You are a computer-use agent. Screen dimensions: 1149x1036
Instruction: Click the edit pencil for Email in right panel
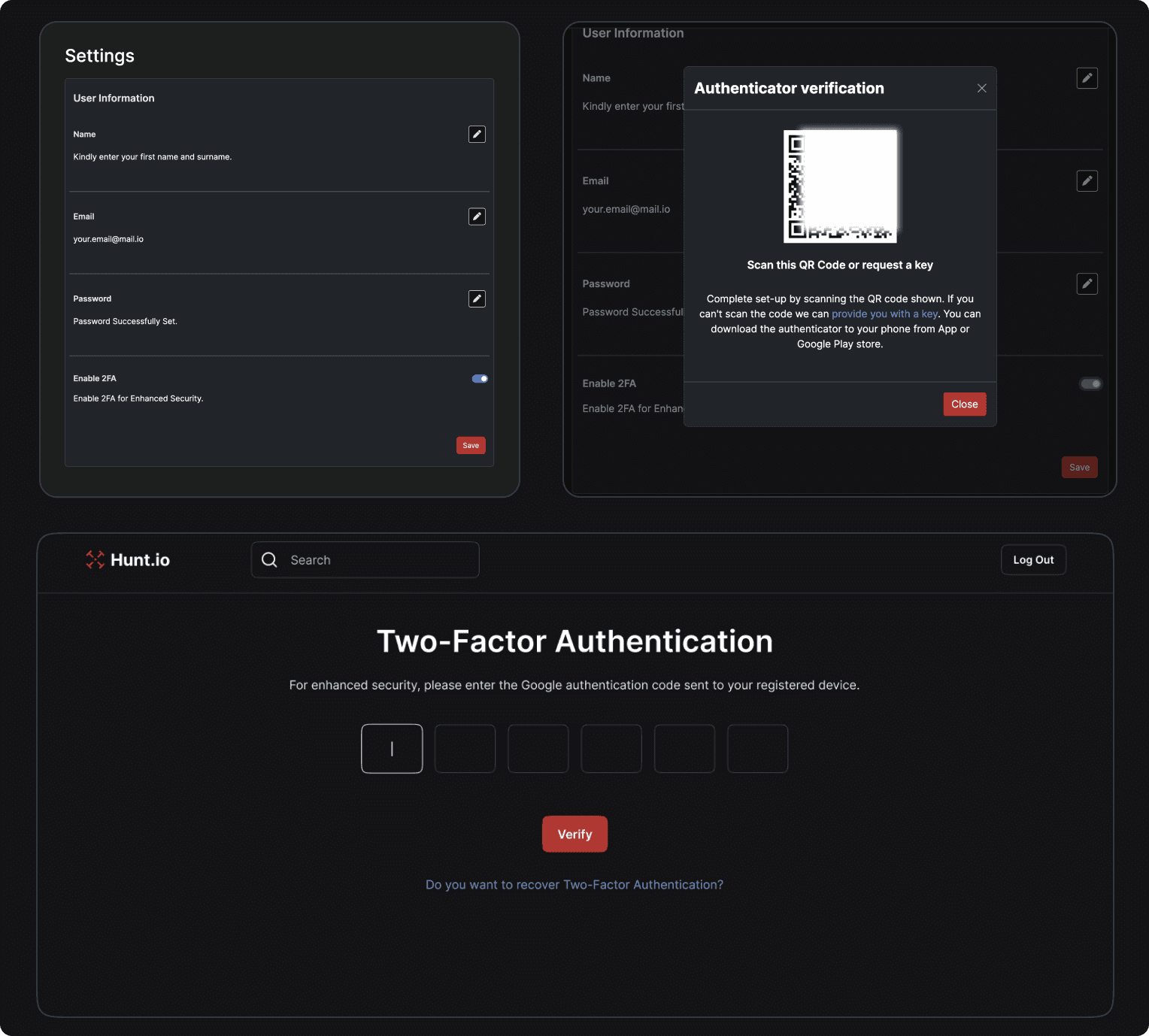pyautogui.click(x=1087, y=181)
